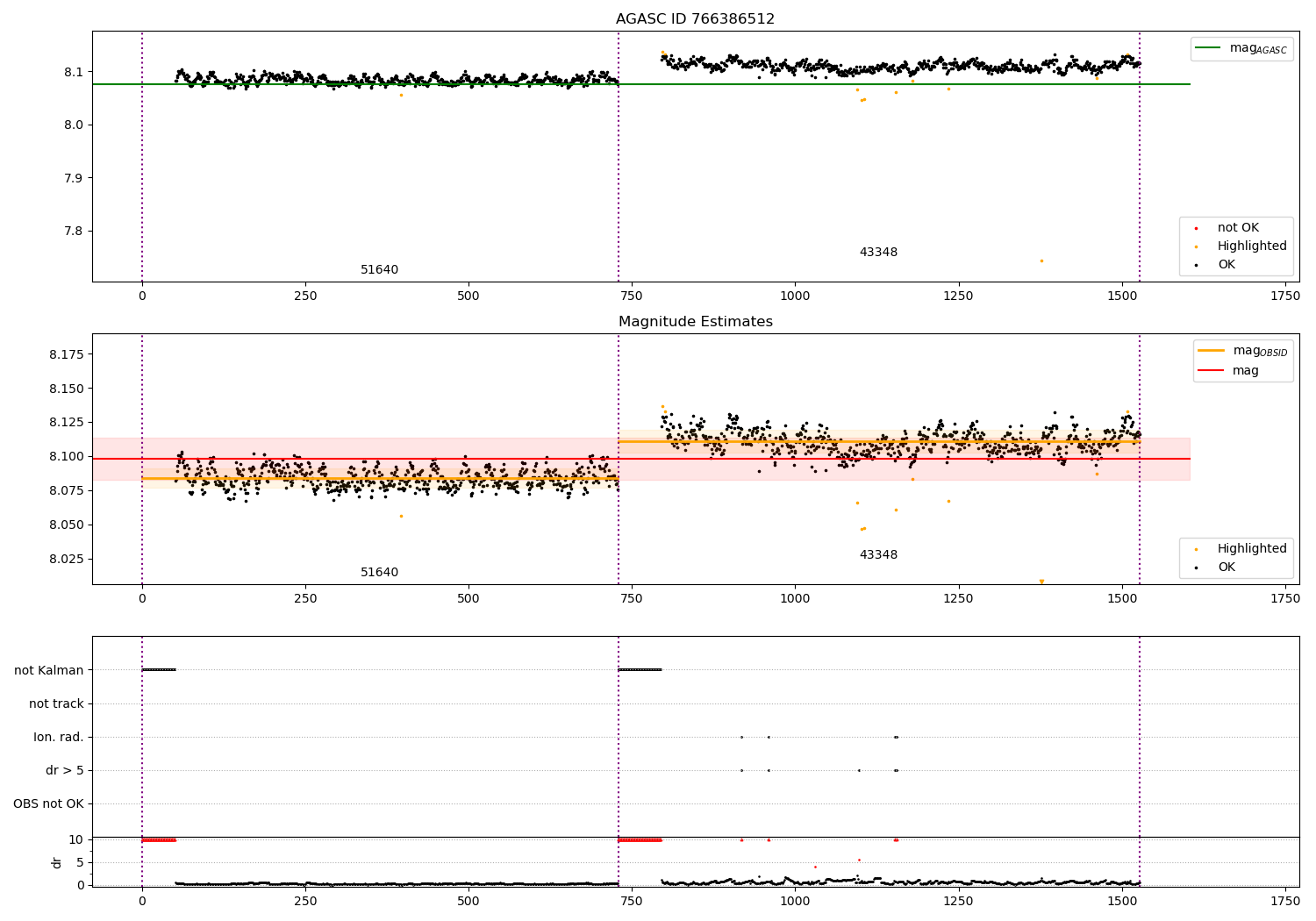
Task: Select y-axis tick 8.025
Action: pos(67,559)
